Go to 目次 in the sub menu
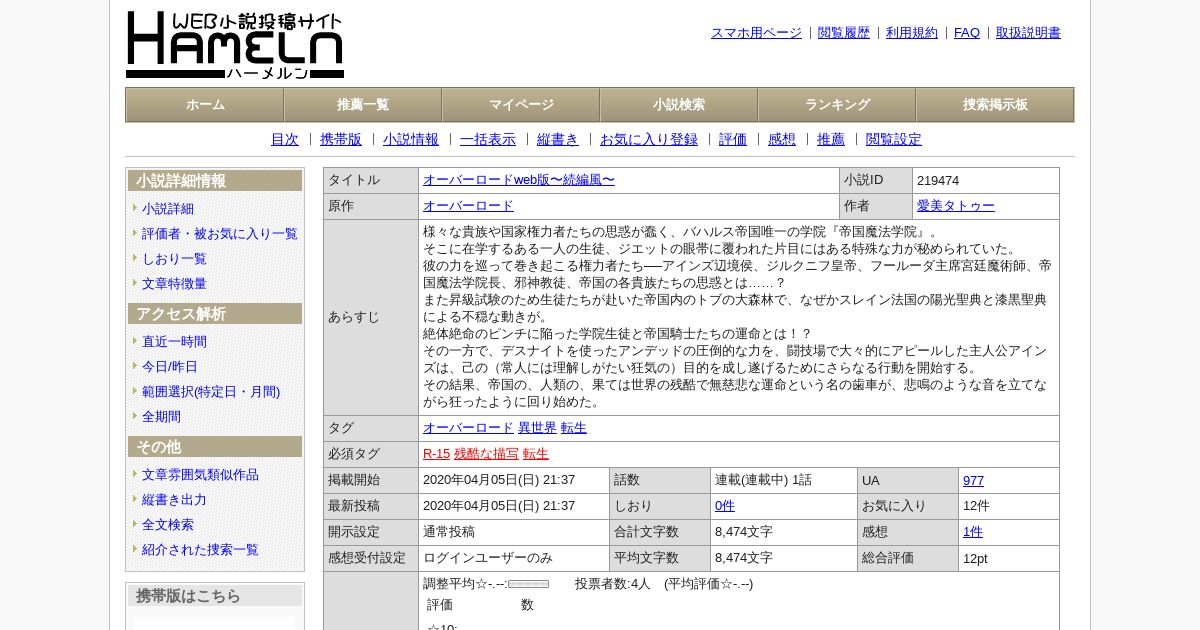 tap(285, 140)
